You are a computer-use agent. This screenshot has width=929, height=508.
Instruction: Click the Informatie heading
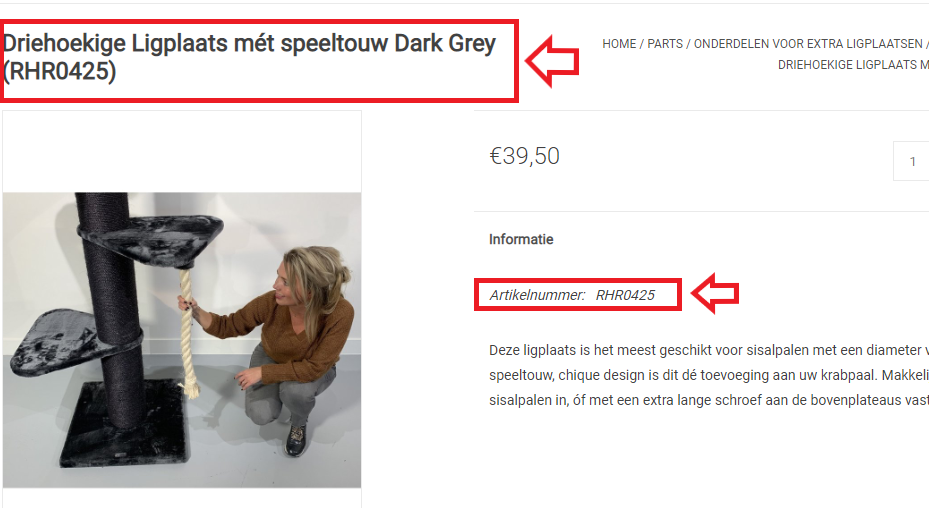(x=521, y=239)
